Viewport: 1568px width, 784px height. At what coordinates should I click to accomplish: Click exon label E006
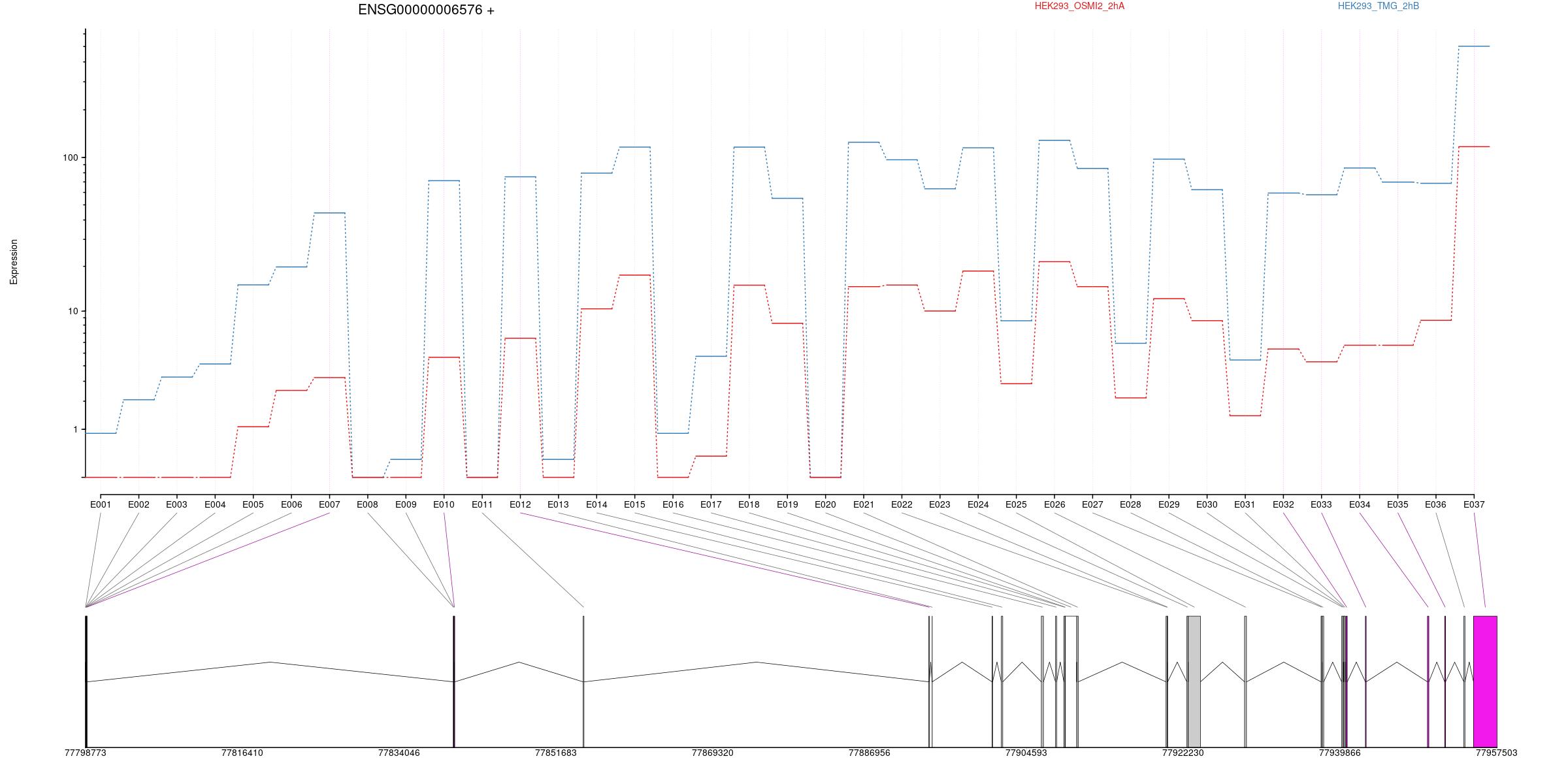pyautogui.click(x=291, y=504)
